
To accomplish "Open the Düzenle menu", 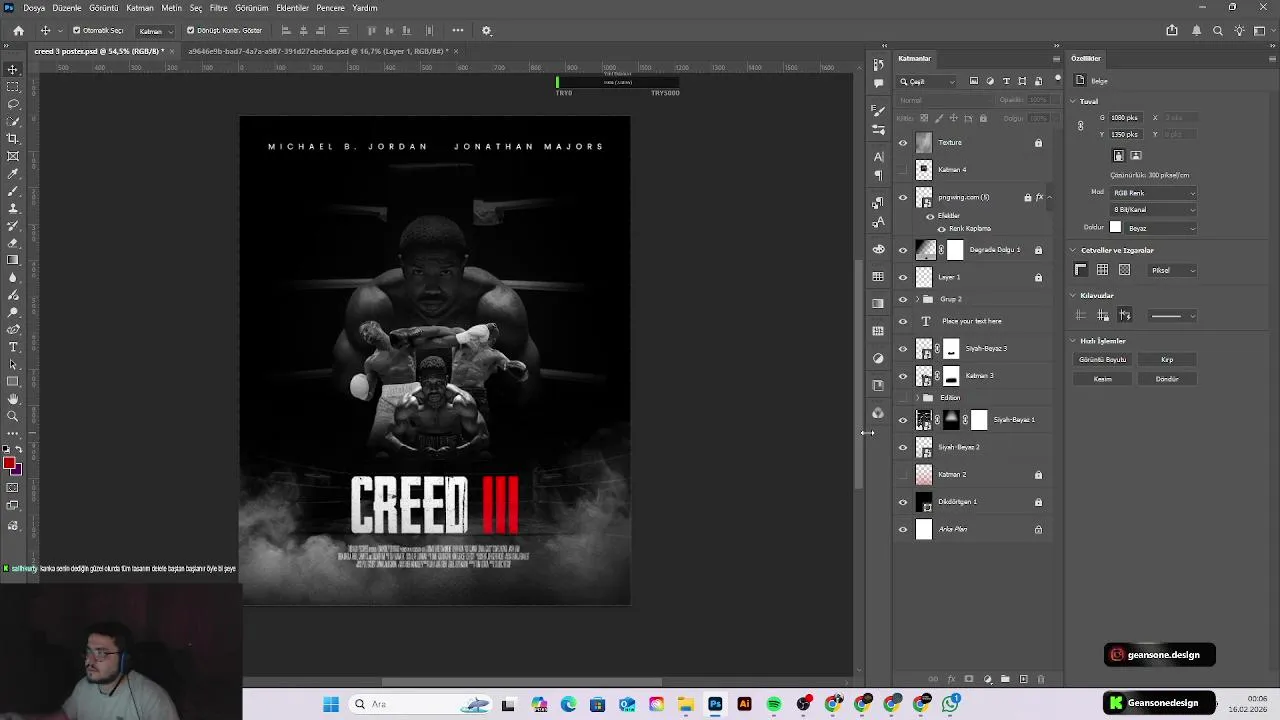I will [67, 8].
